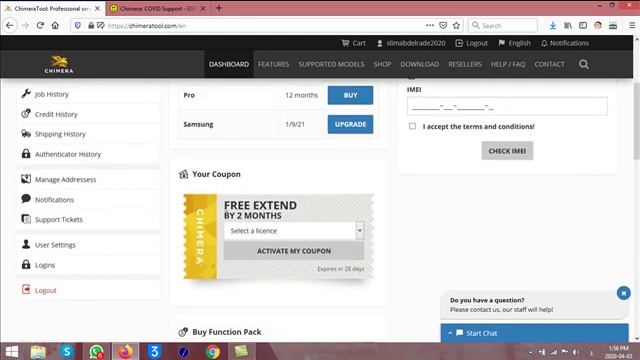Open Windows Start menu
640x360 pixels.
11,351
